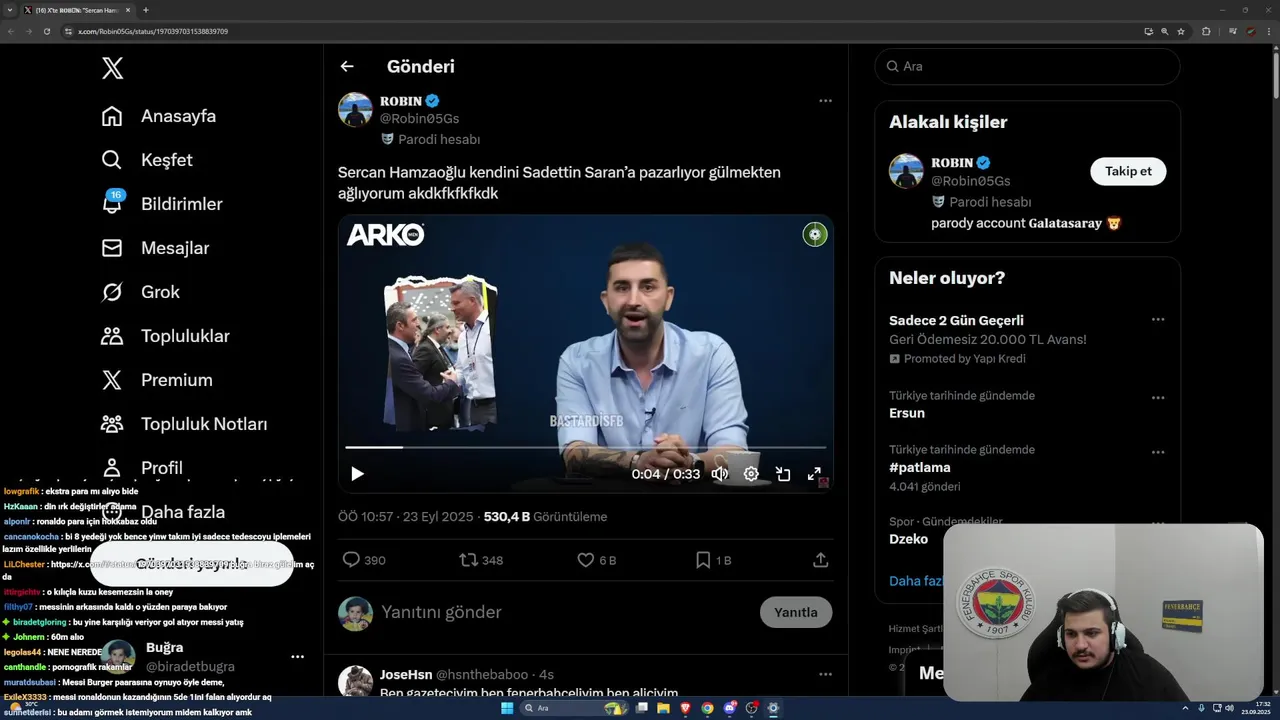Seek on the video progress bar
This screenshot has width=1280, height=720.
coord(586,448)
